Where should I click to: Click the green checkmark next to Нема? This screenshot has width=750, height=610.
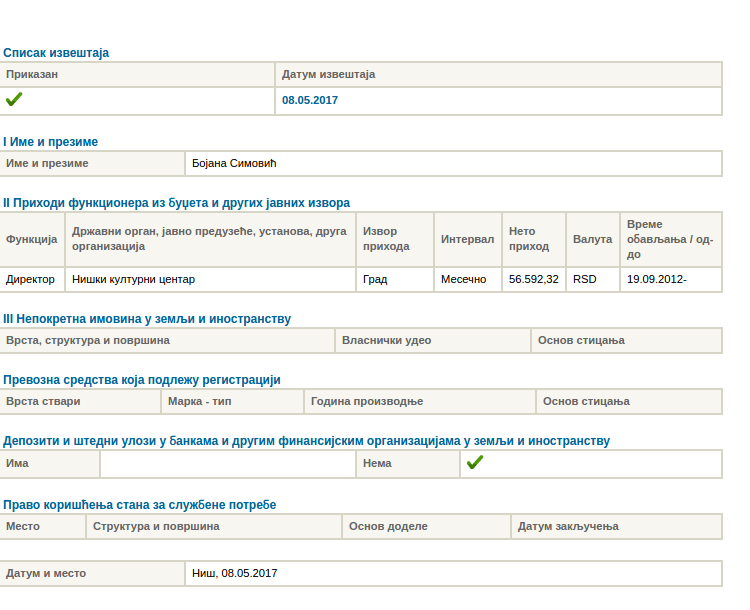(475, 463)
